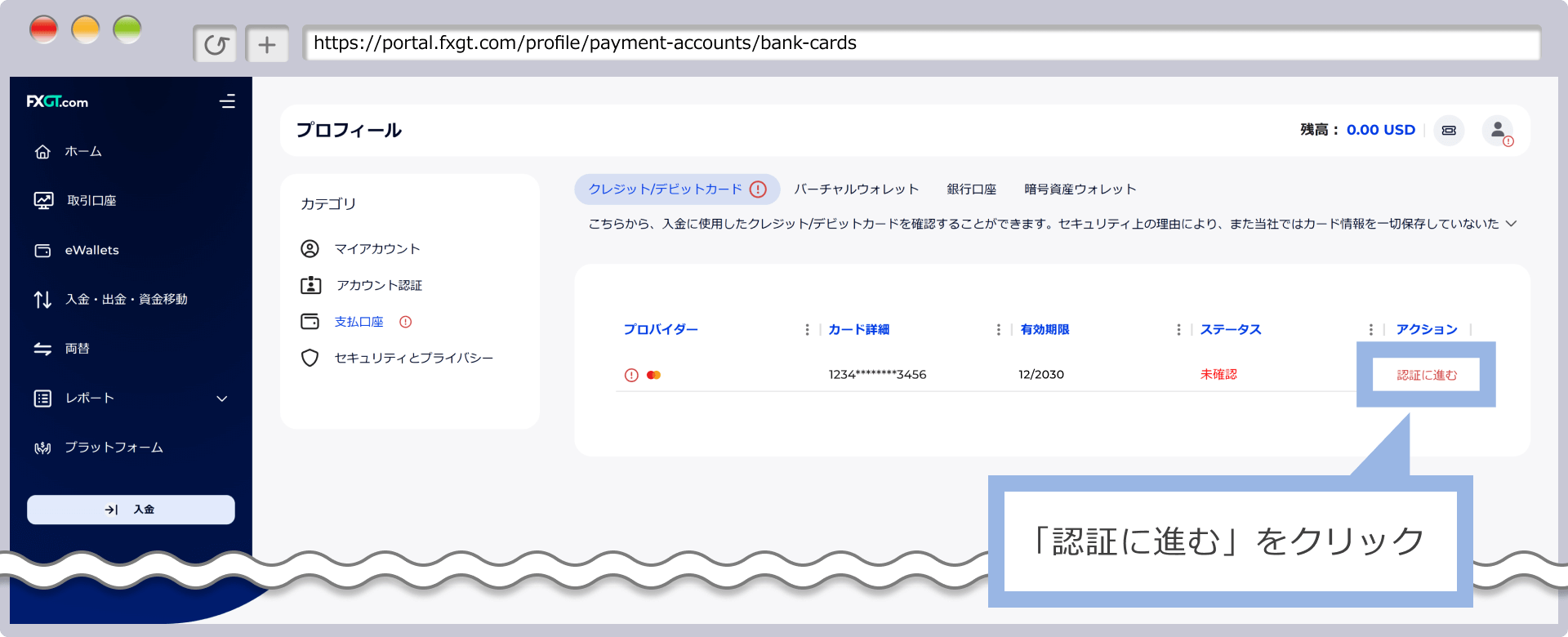
Task: Click alert icon on クレジット/デビットカード tab
Action: [759, 189]
